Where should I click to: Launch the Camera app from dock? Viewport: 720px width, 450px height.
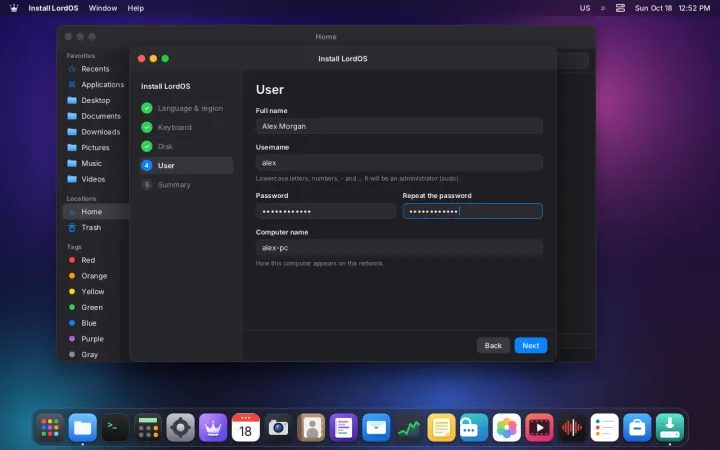(278, 428)
